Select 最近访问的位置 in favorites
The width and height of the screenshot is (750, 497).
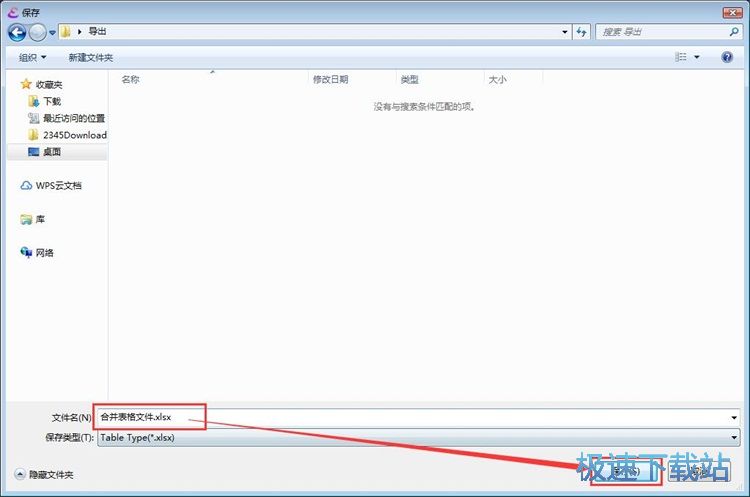tap(74, 118)
